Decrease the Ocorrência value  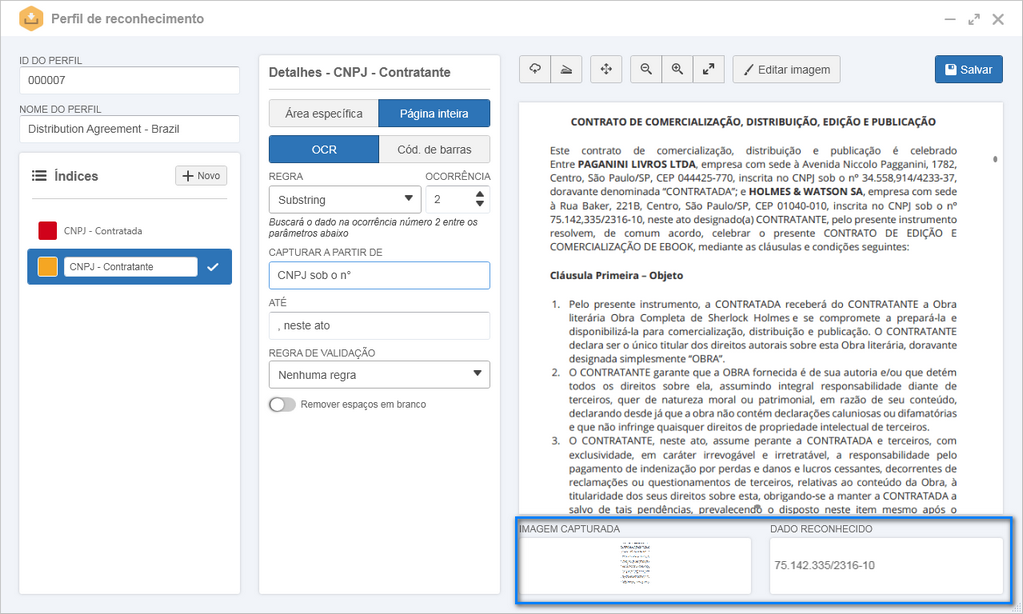480,204
